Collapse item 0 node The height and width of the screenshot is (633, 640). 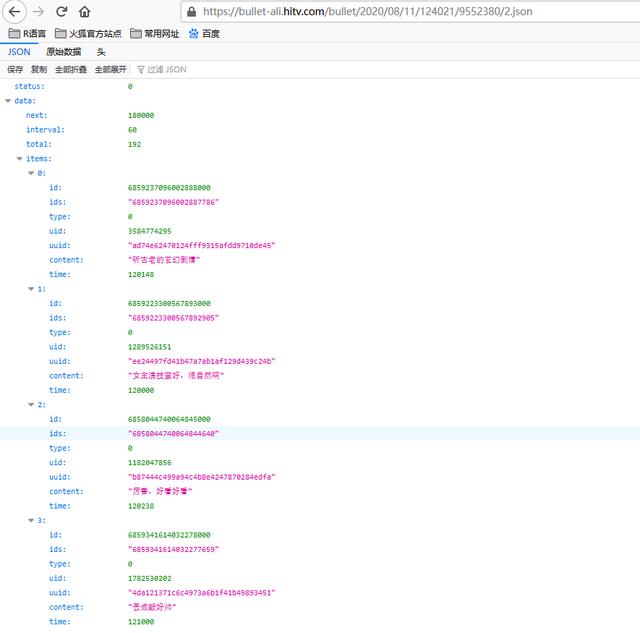[31, 173]
